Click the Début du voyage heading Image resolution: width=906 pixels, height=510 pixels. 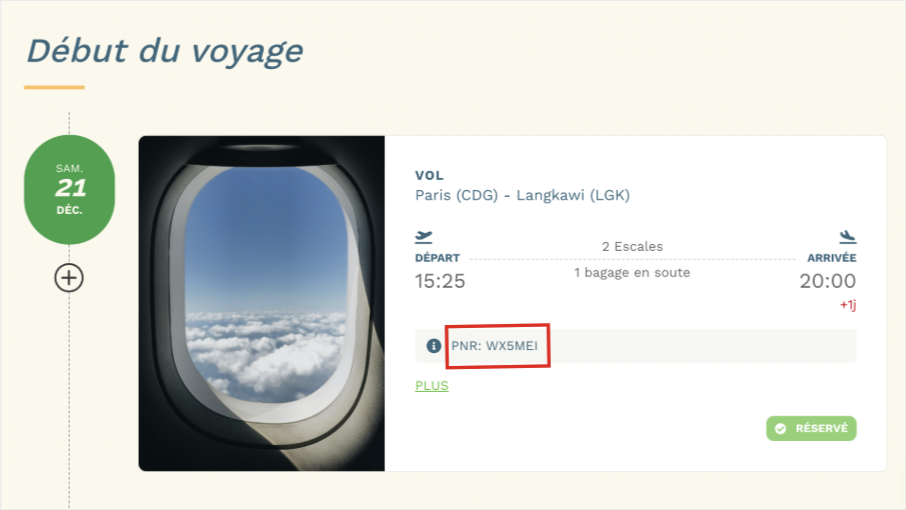click(165, 51)
